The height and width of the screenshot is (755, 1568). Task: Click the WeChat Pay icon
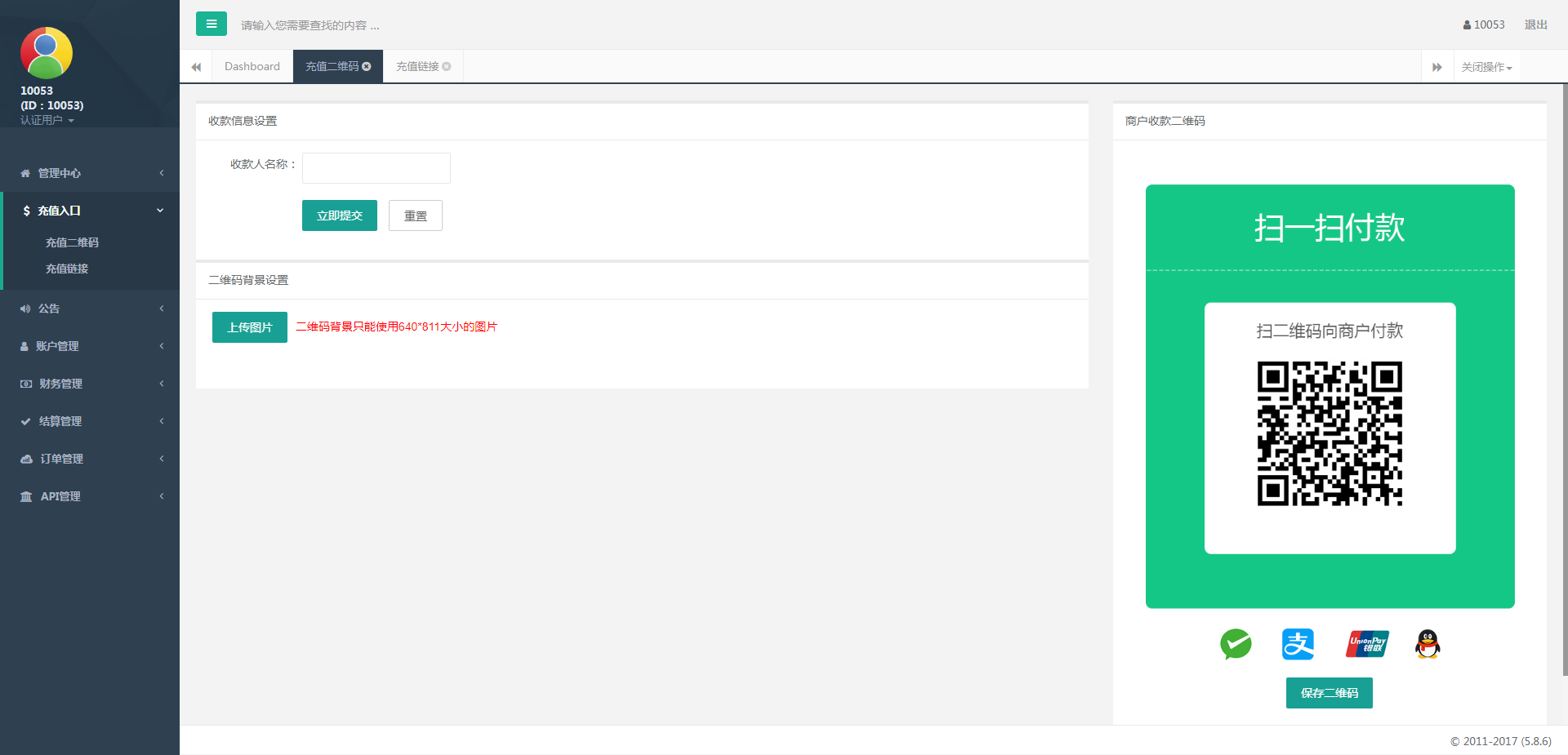(x=1236, y=644)
